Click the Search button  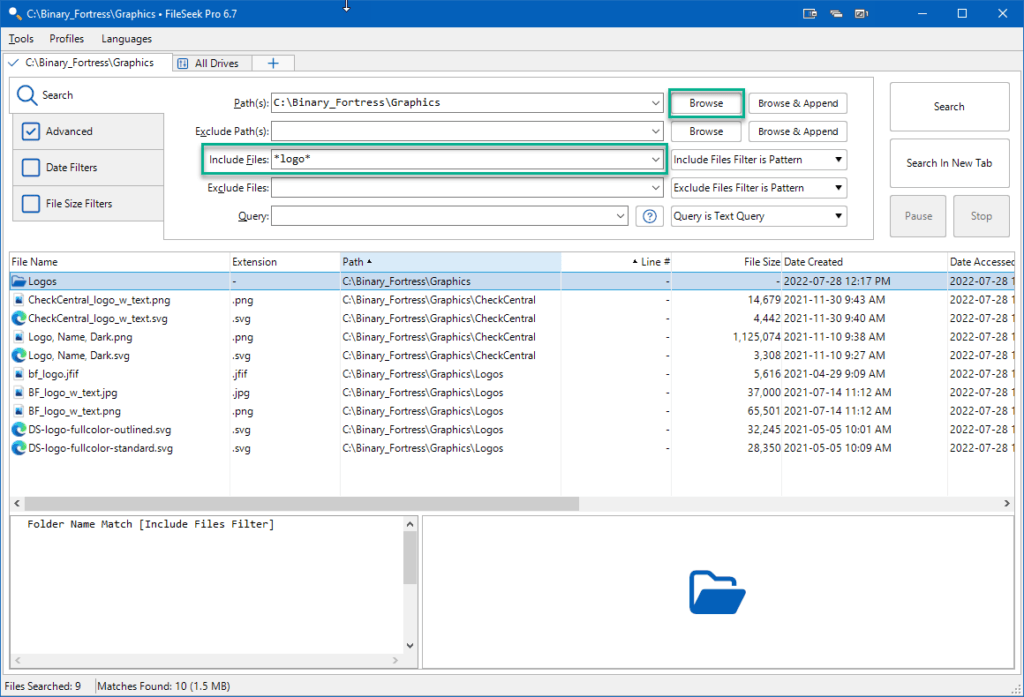point(948,106)
